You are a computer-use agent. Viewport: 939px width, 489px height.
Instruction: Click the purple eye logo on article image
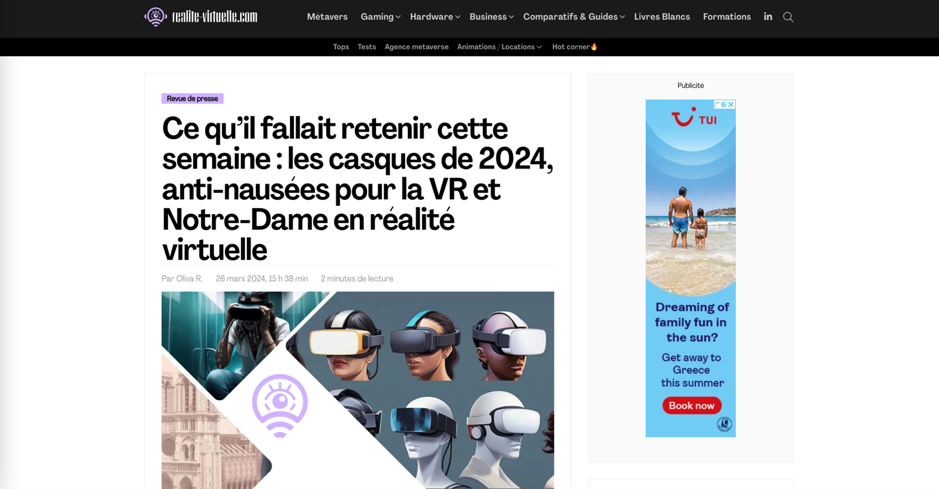pos(280,406)
